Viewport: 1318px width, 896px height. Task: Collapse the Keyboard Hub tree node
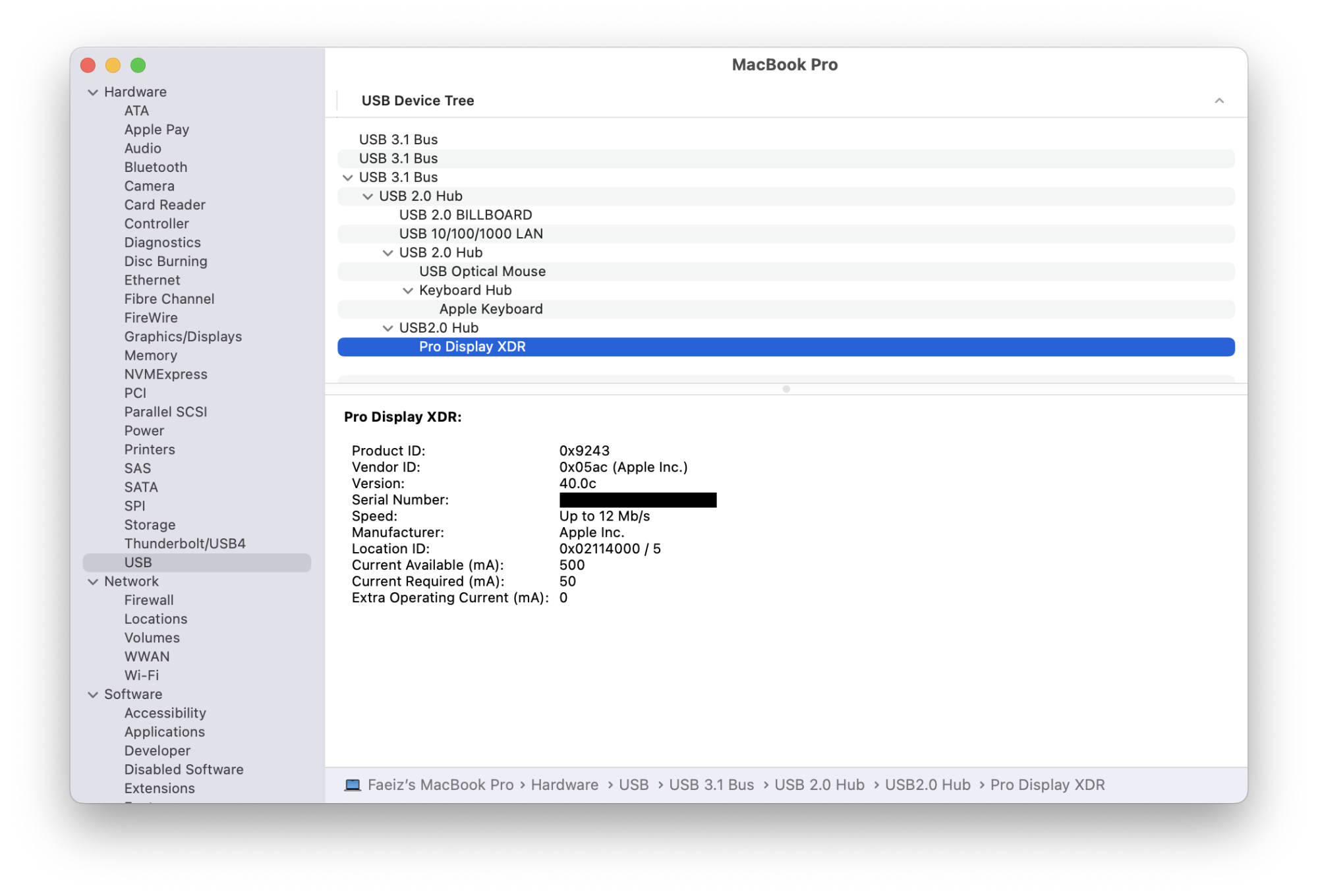pos(408,291)
